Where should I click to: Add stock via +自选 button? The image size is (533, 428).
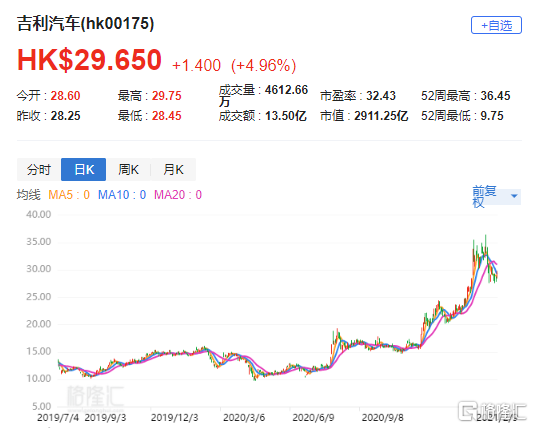click(x=496, y=25)
